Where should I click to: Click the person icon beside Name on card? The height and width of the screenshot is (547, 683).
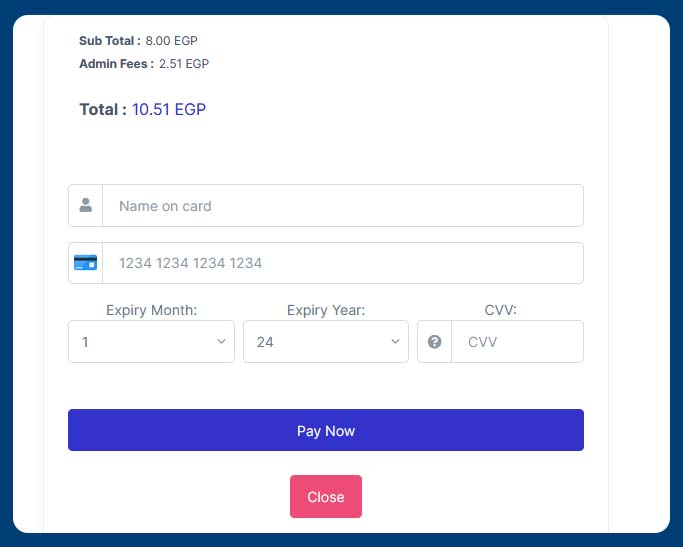[x=86, y=205]
